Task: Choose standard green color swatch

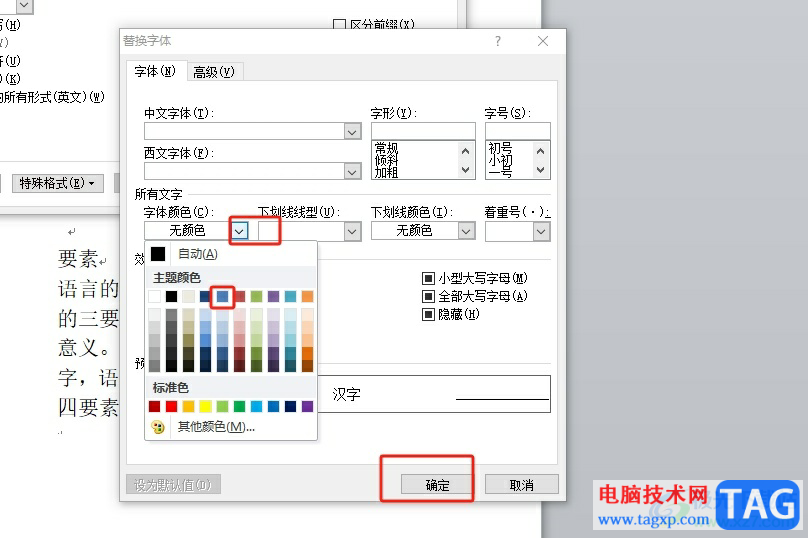Action: [240, 407]
